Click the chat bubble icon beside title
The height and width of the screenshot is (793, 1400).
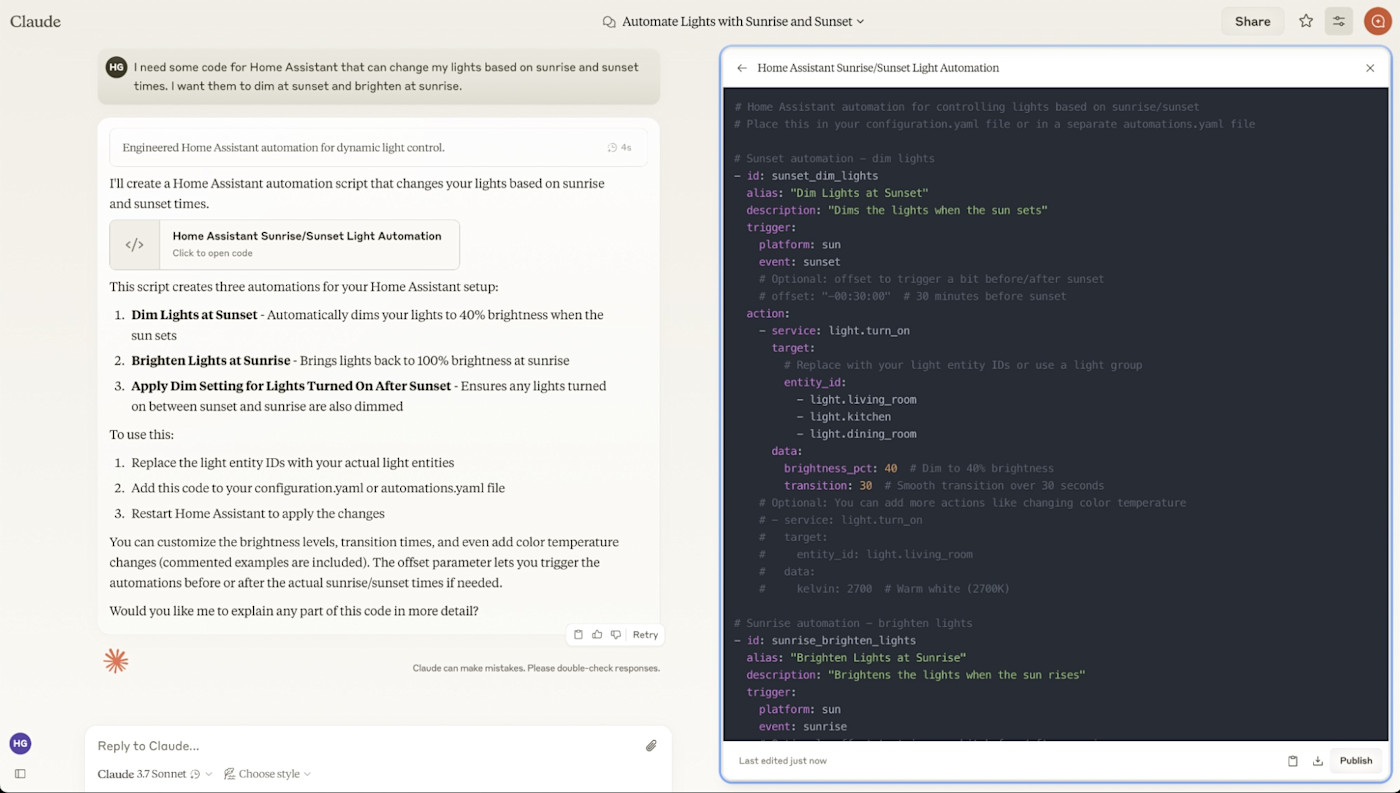tap(608, 22)
